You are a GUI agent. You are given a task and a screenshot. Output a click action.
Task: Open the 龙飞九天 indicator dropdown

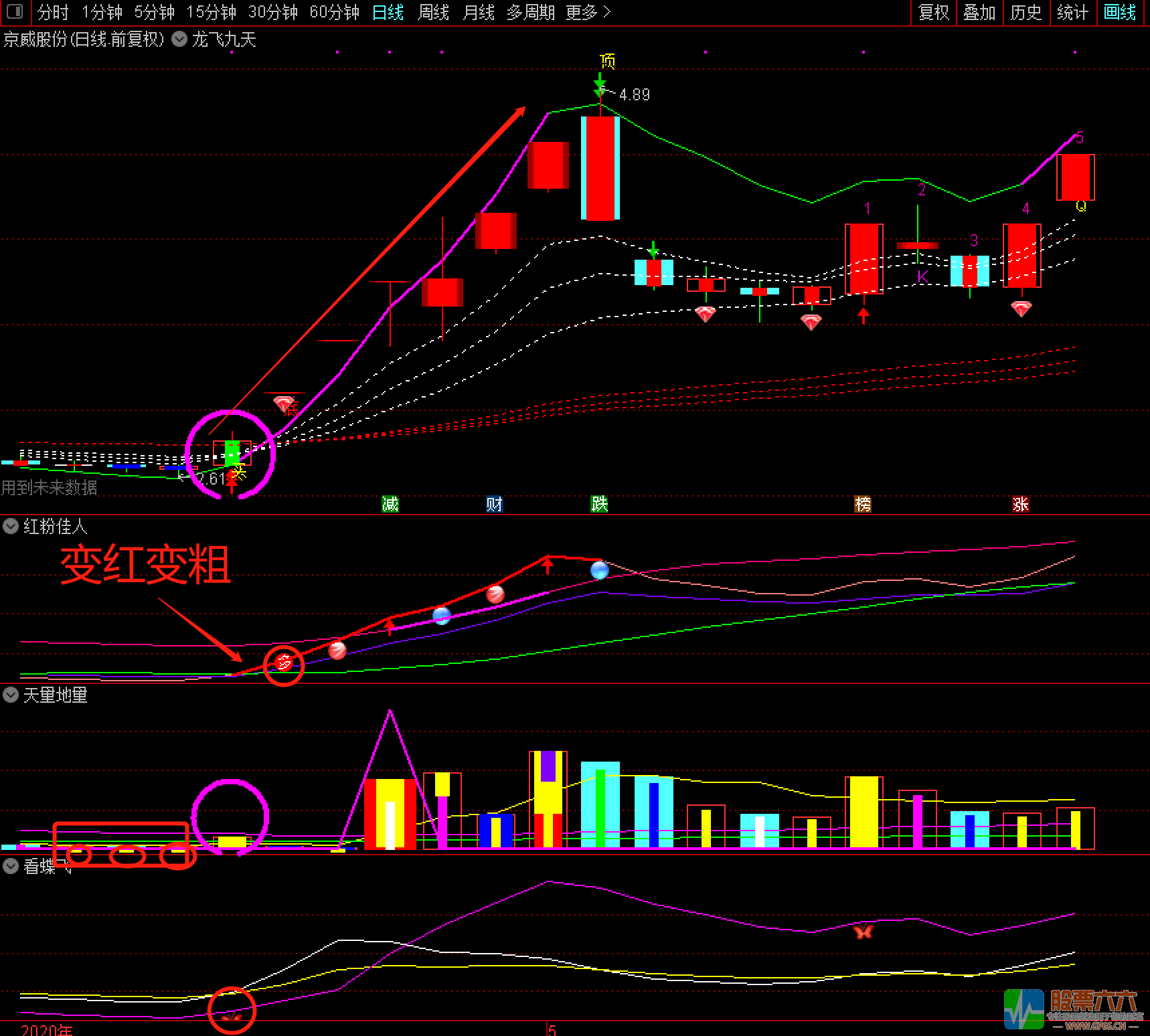click(x=179, y=39)
